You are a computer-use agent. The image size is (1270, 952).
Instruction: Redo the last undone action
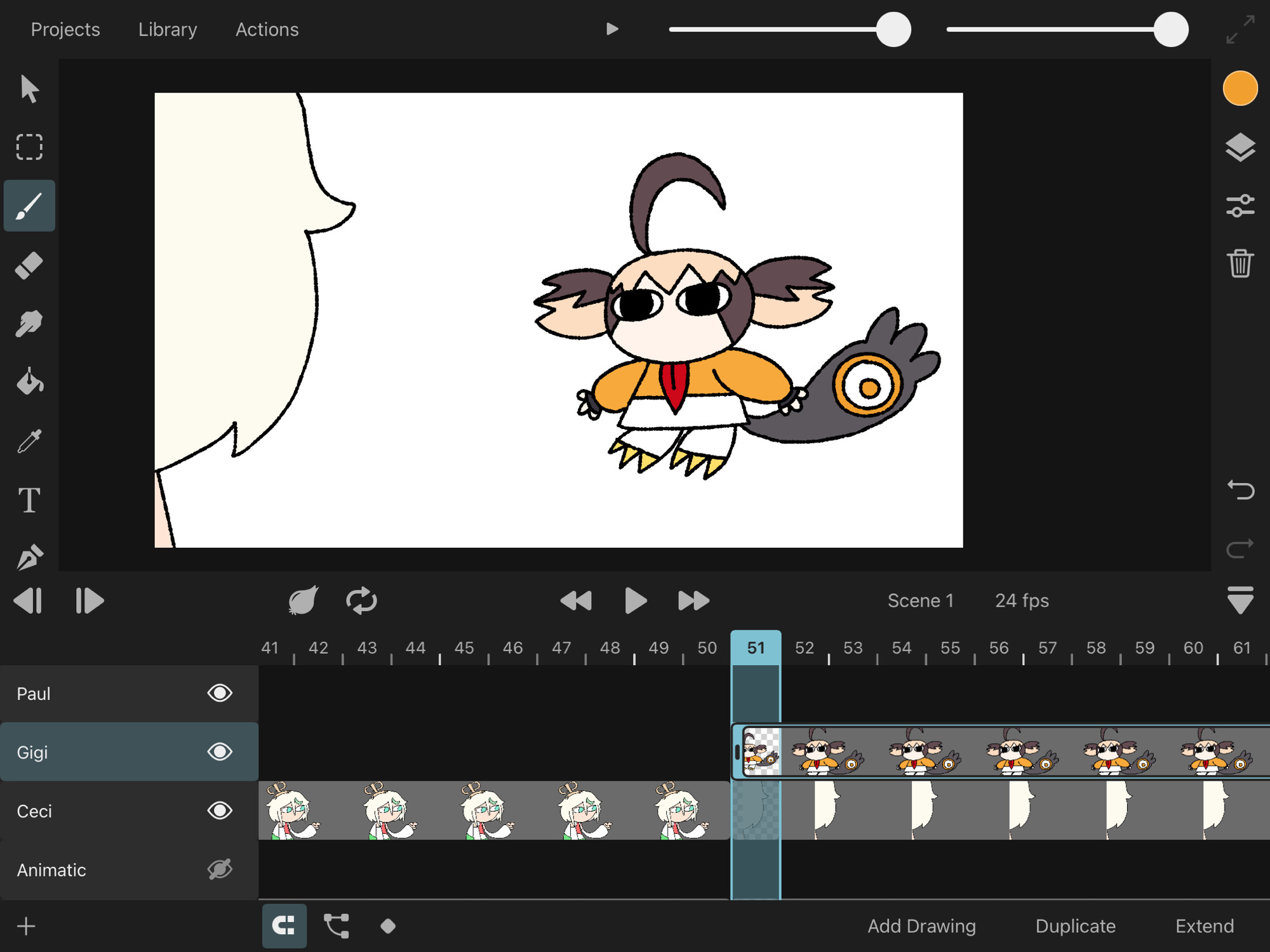coord(1240,548)
